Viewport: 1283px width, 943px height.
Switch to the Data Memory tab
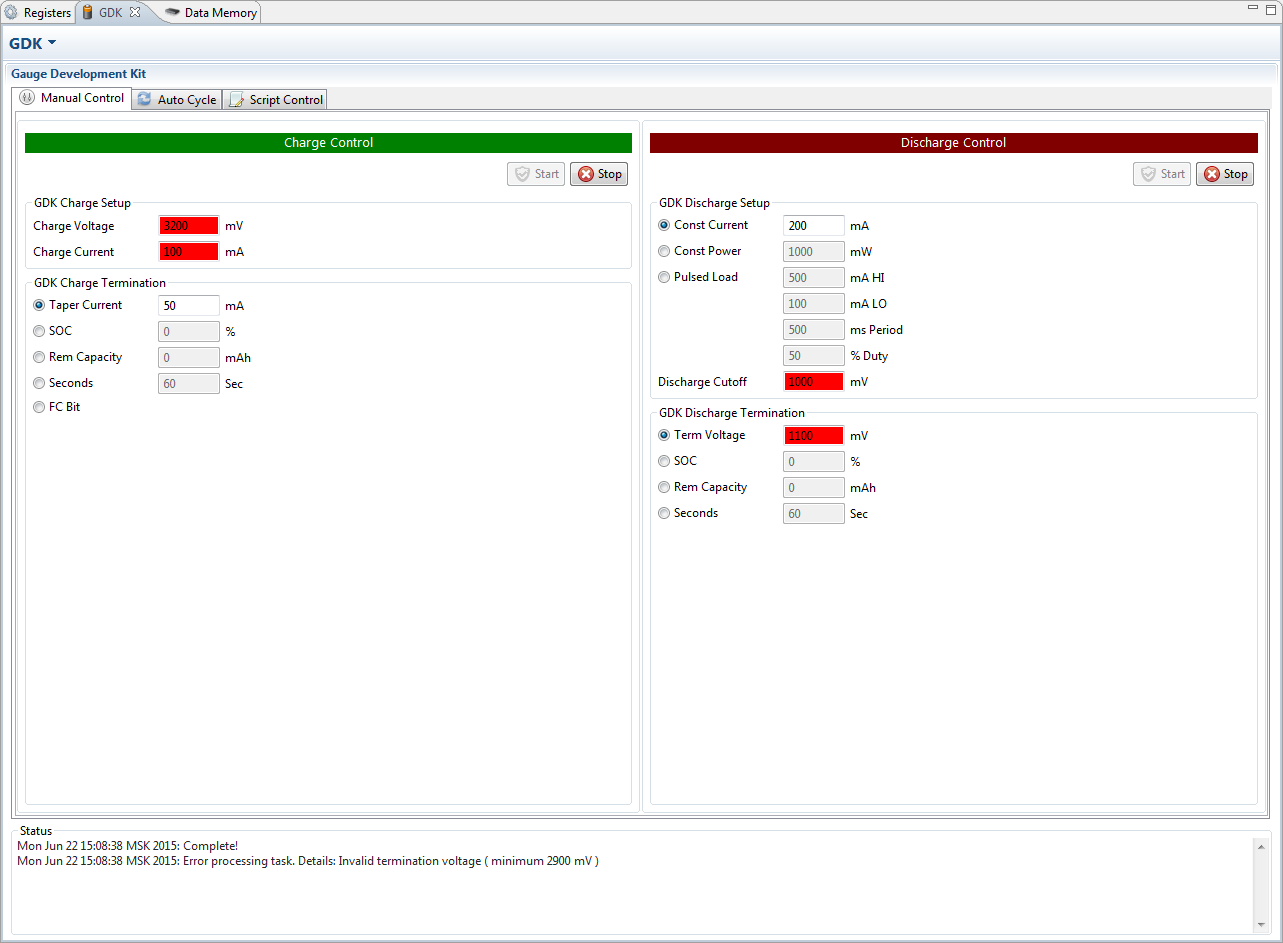(211, 13)
